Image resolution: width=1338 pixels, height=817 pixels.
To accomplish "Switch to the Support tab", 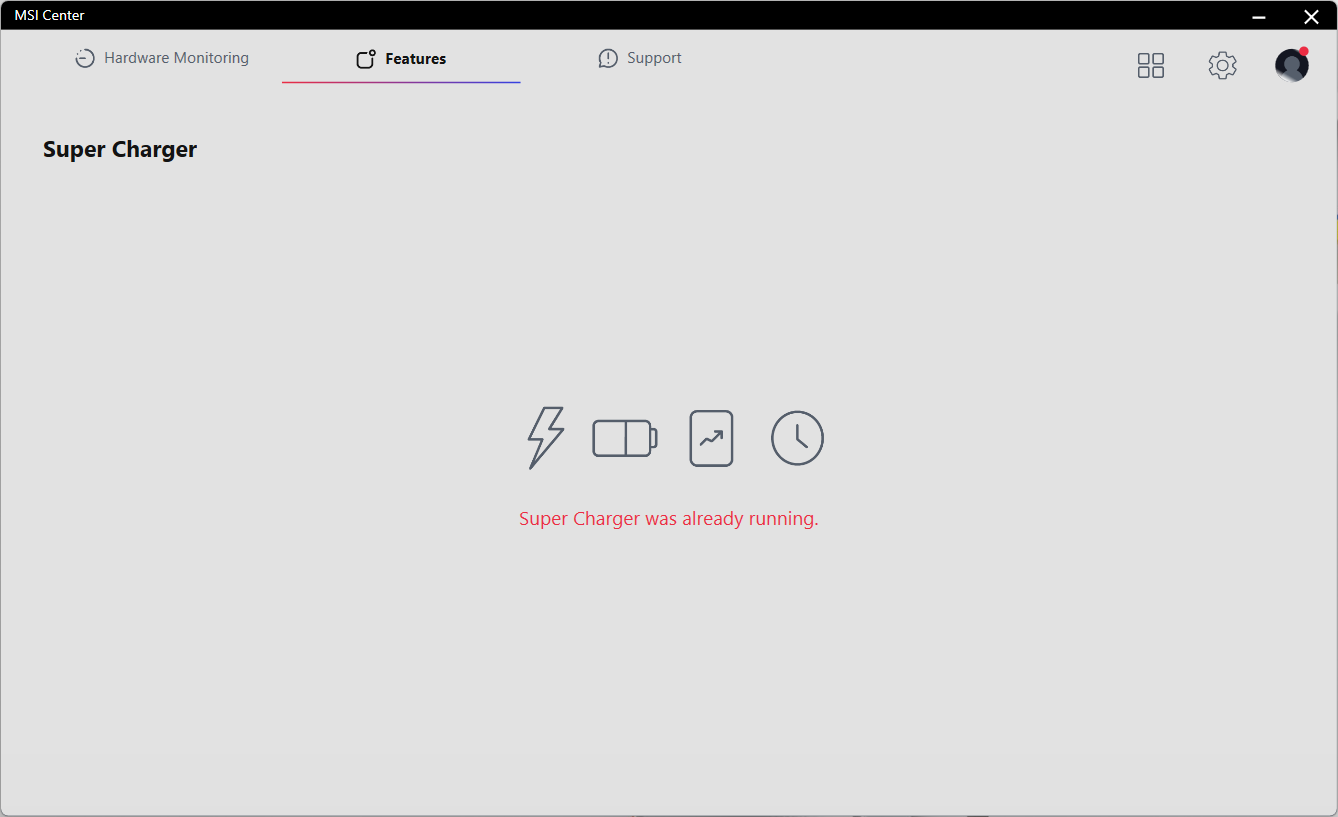I will pos(640,58).
